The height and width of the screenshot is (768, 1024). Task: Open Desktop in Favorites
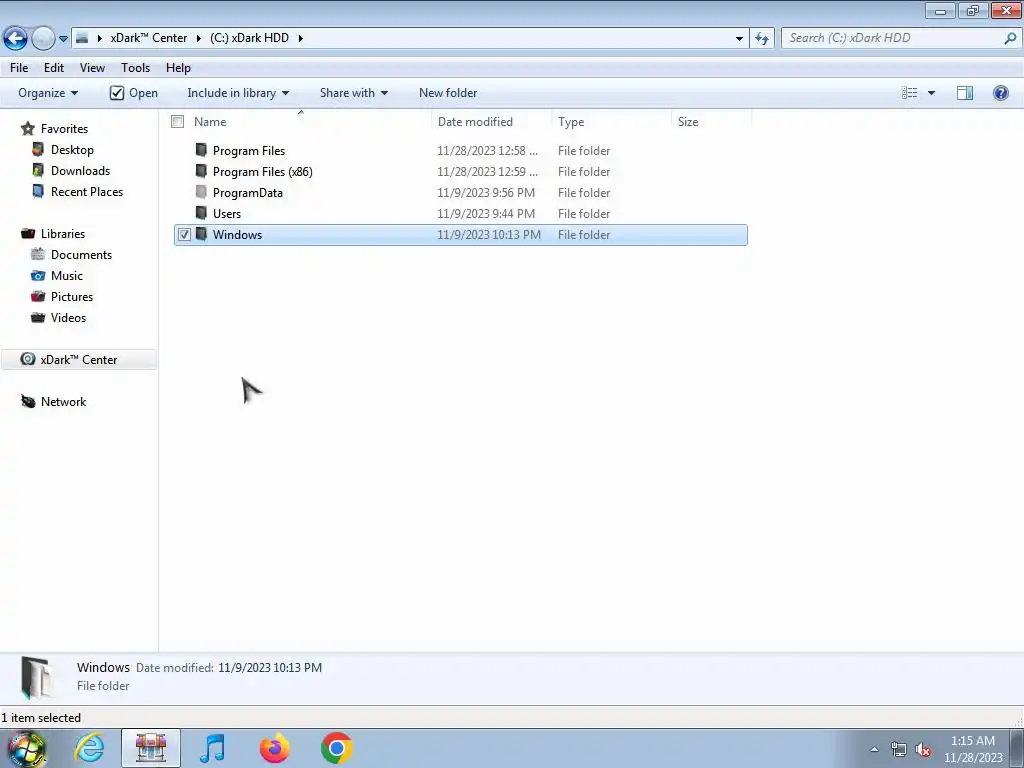(72, 150)
